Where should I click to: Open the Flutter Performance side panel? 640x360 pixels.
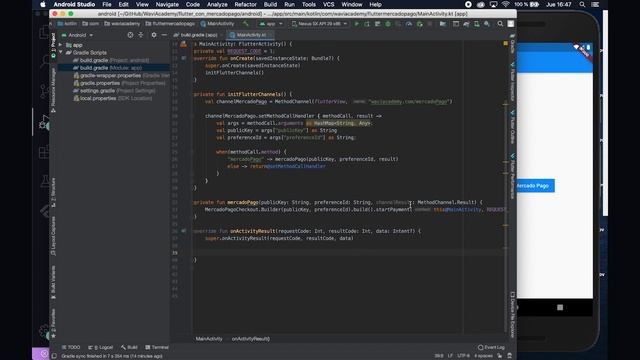[513, 176]
